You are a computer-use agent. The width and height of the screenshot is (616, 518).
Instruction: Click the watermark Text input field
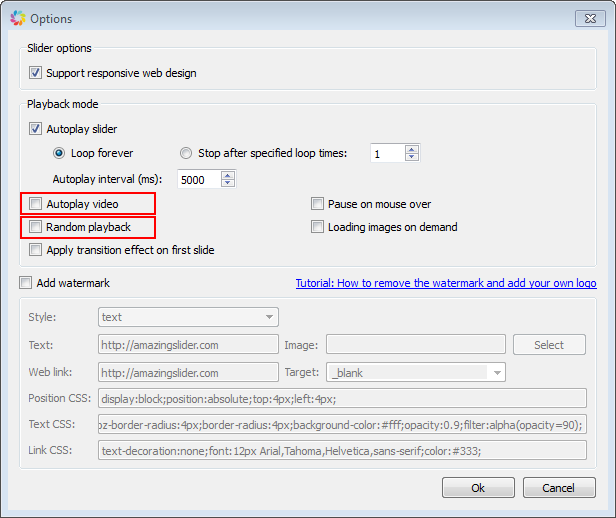point(188,345)
